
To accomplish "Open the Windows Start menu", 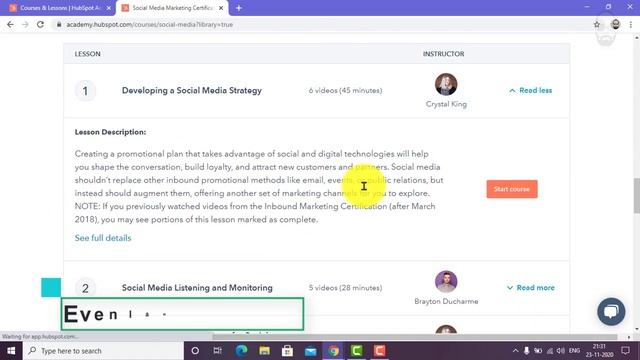I will tap(11, 351).
